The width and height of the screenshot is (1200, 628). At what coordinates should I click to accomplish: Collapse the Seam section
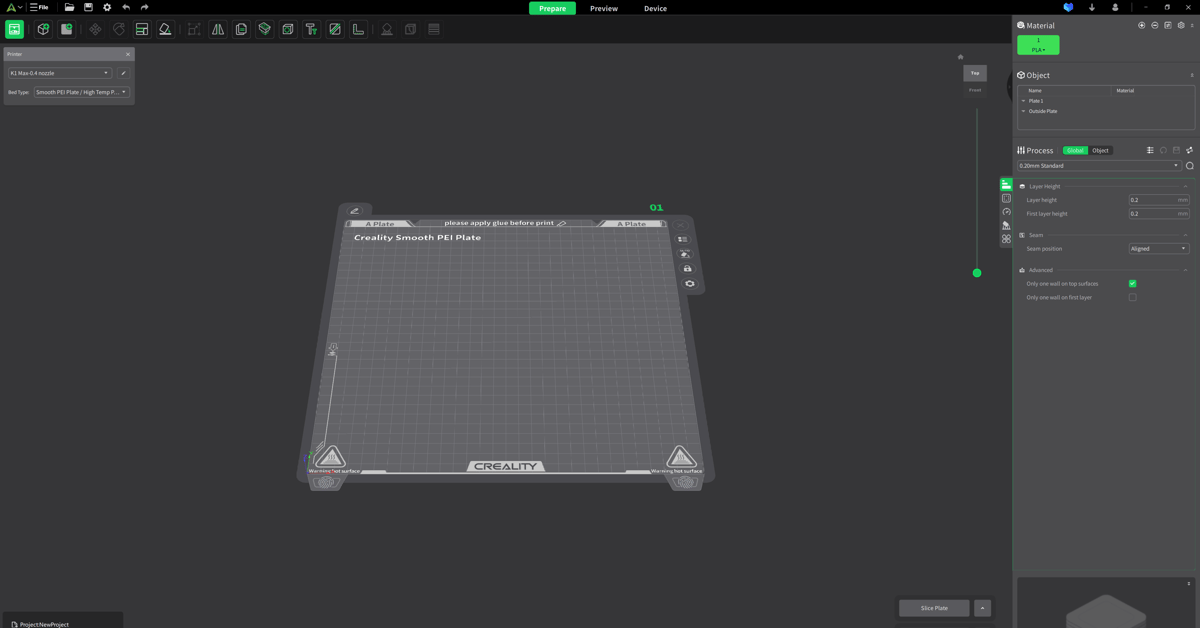pos(1185,235)
